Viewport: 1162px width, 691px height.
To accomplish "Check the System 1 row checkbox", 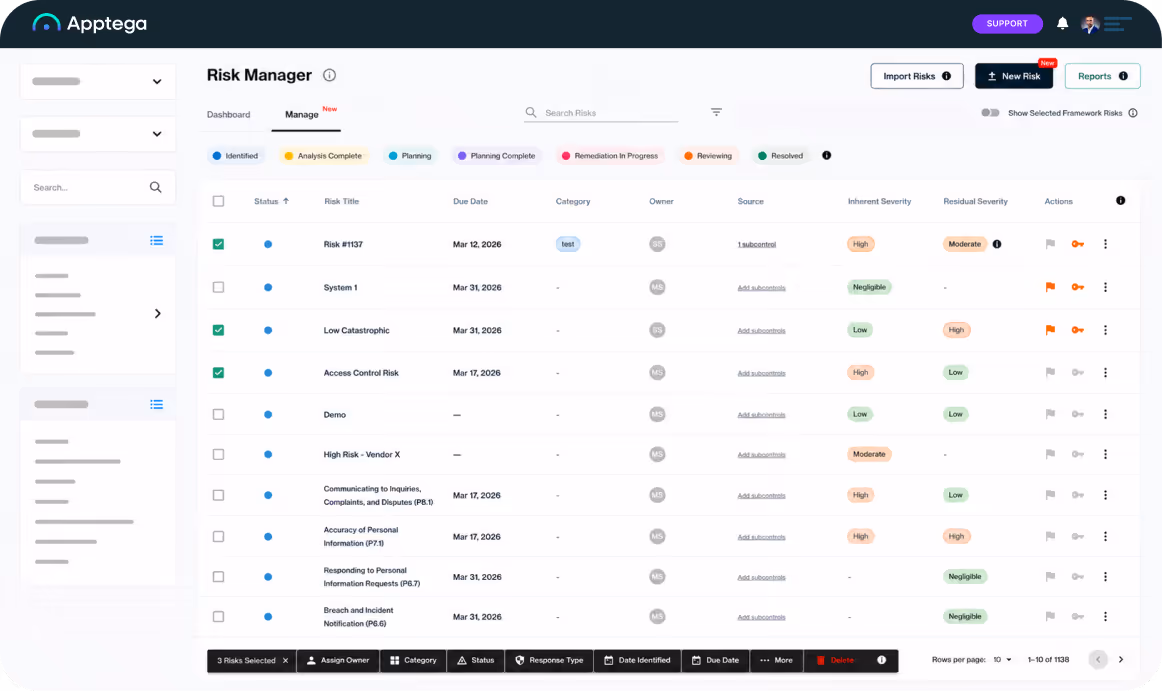I will tap(218, 287).
